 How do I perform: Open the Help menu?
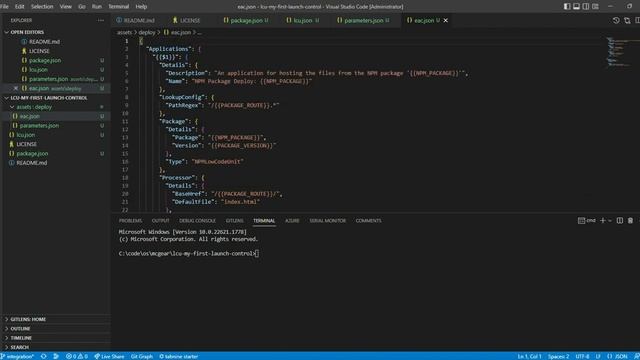(x=141, y=7)
